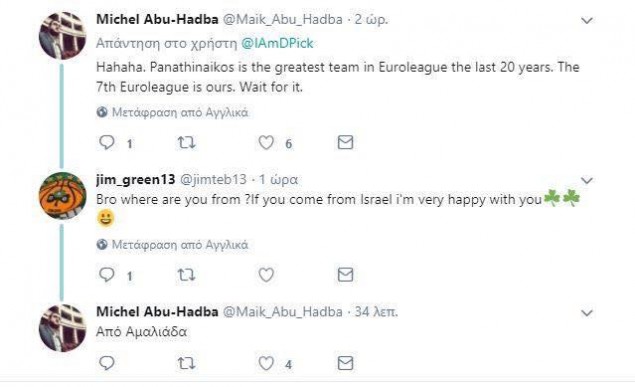Open the @IAmDPick profile link
The height and width of the screenshot is (387, 635).
(277, 43)
